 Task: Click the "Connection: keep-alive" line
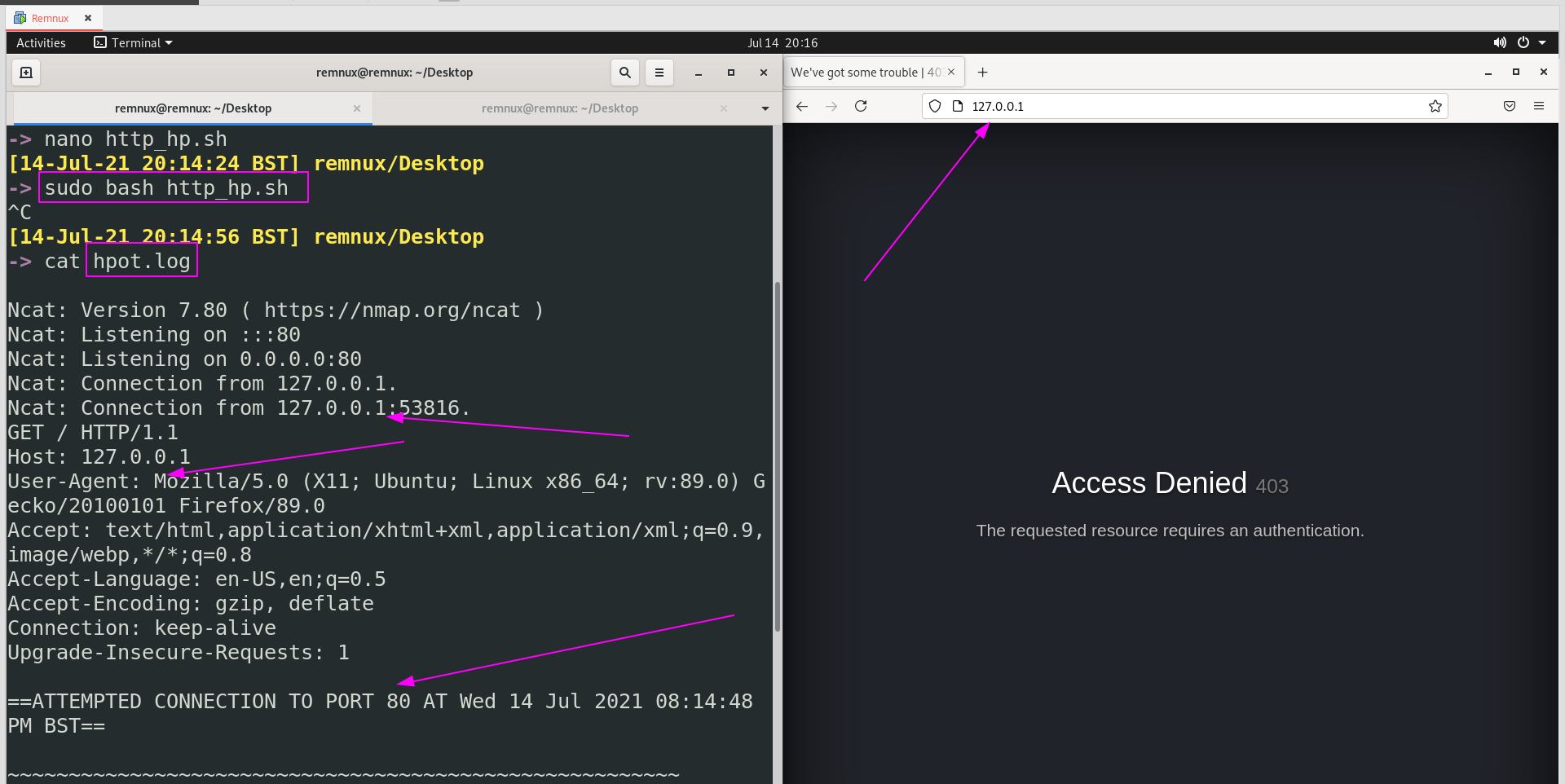(x=142, y=628)
